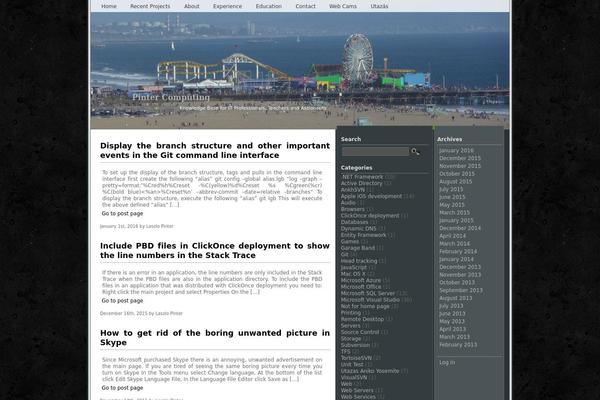The height and width of the screenshot is (400, 600).
Task: Open the Dynamic DNS category
Action: pos(359,229)
